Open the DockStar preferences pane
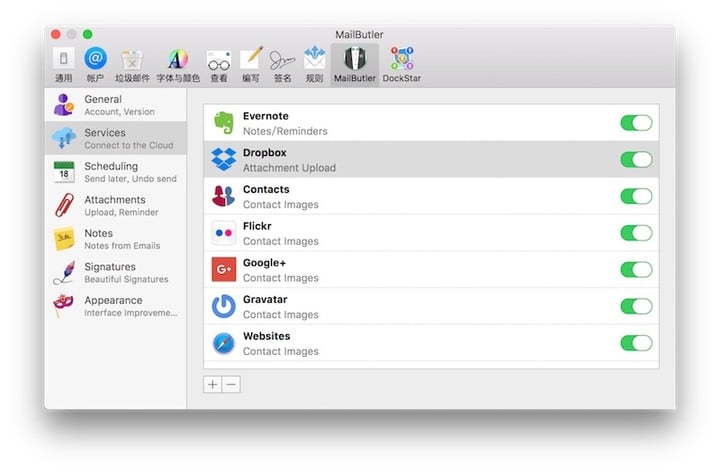The width and height of the screenshot is (720, 473). coord(401,63)
